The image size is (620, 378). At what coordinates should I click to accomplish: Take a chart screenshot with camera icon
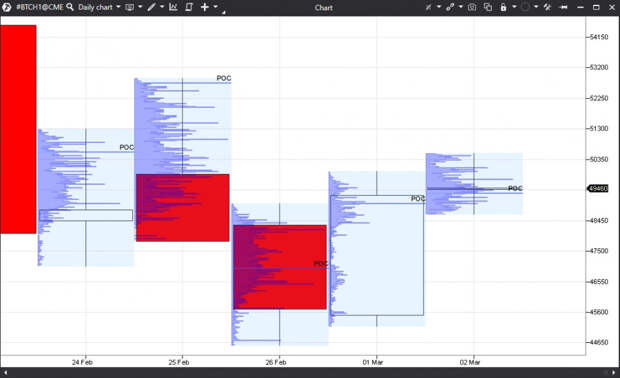(x=472, y=7)
